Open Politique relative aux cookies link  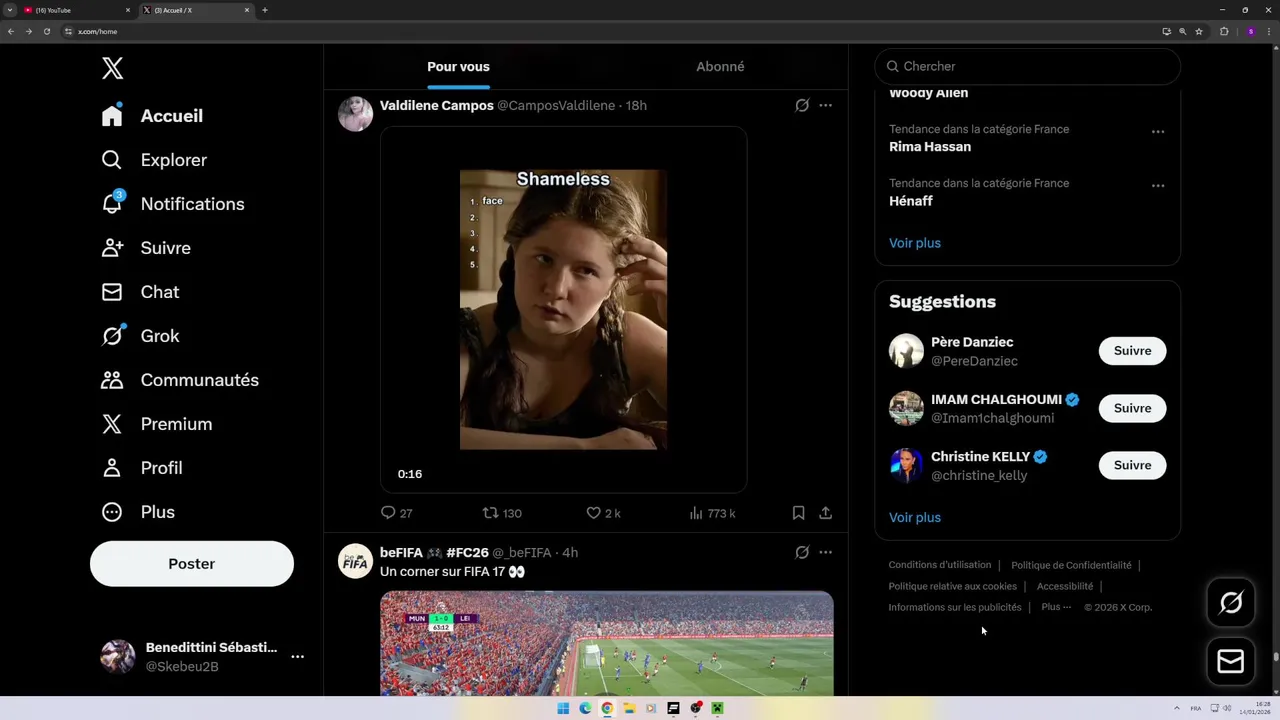click(953, 586)
